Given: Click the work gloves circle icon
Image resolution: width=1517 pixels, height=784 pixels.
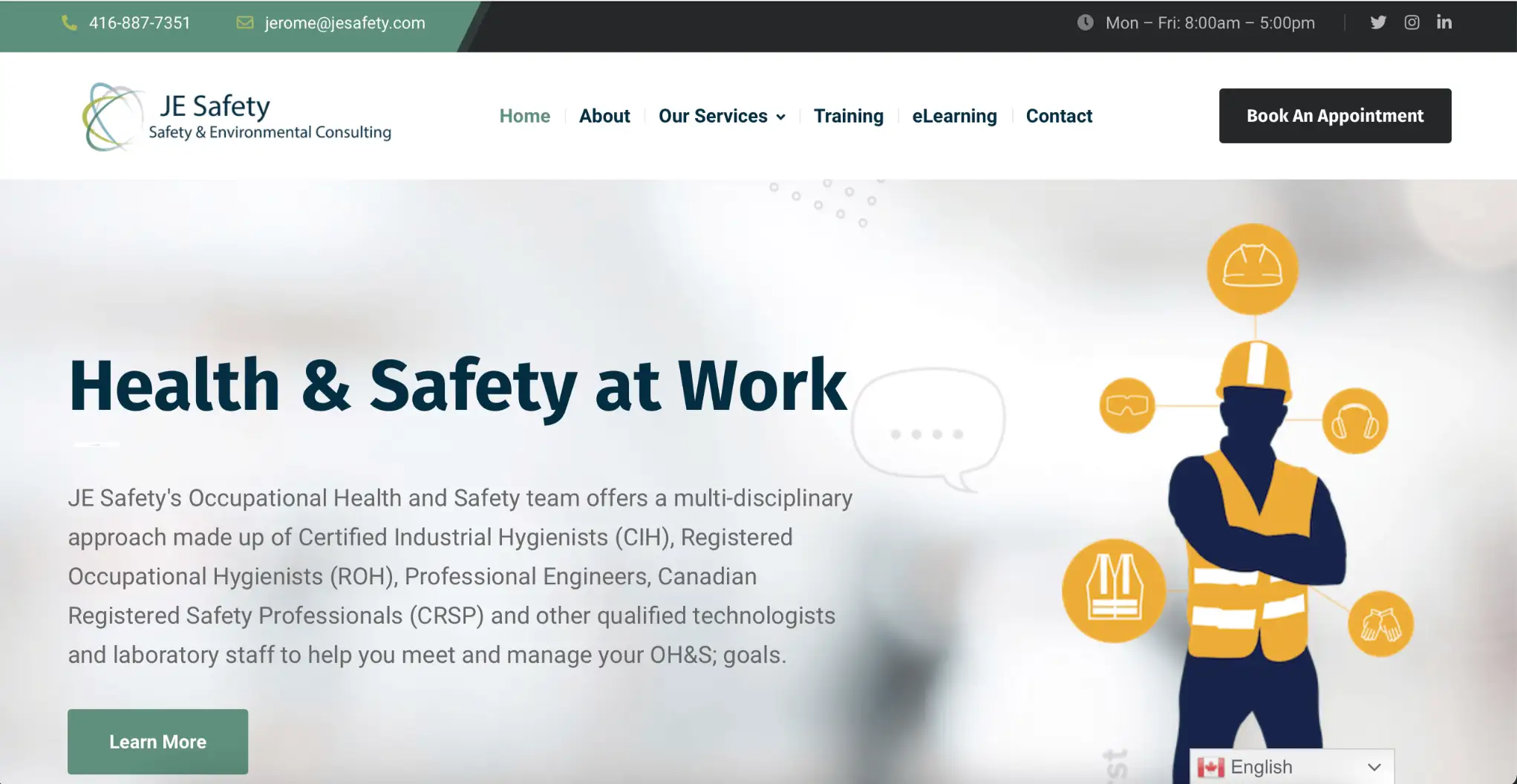Looking at the screenshot, I should pyautogui.click(x=1380, y=624).
